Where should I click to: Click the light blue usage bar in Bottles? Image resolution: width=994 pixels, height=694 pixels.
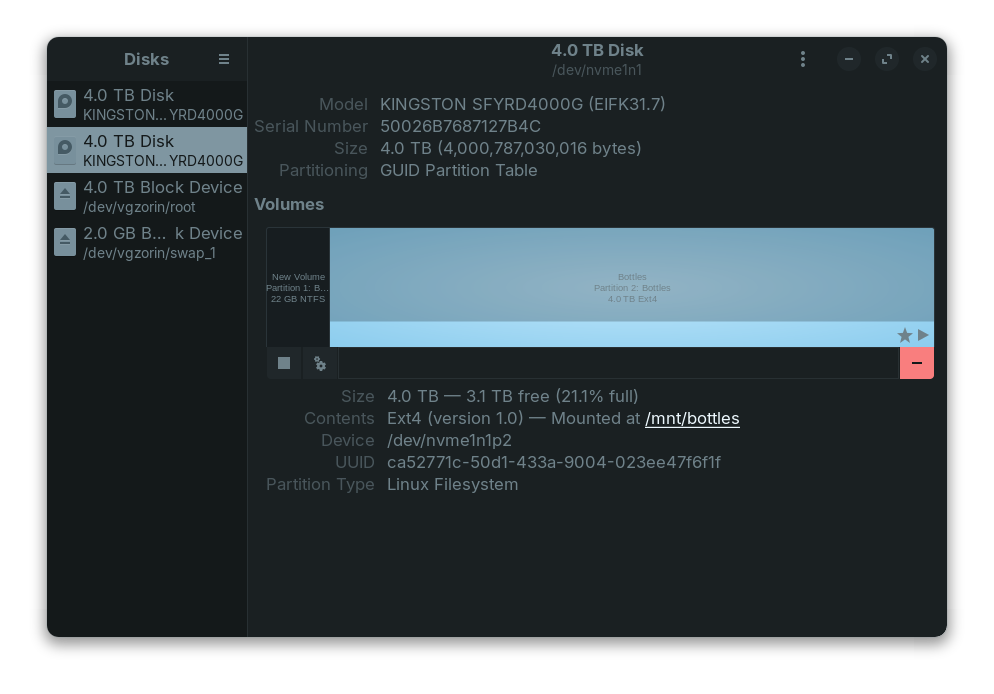(610, 334)
